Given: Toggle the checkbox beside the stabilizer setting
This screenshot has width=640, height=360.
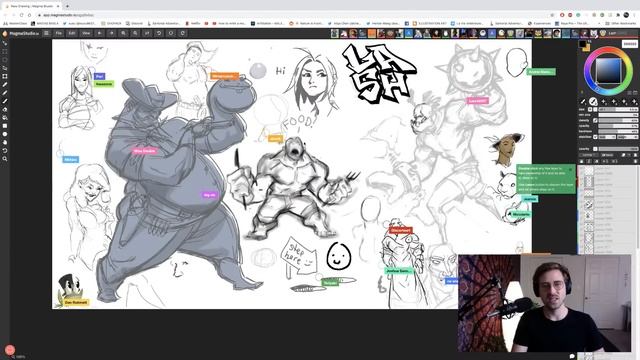Looking at the screenshot, I should (595, 137).
